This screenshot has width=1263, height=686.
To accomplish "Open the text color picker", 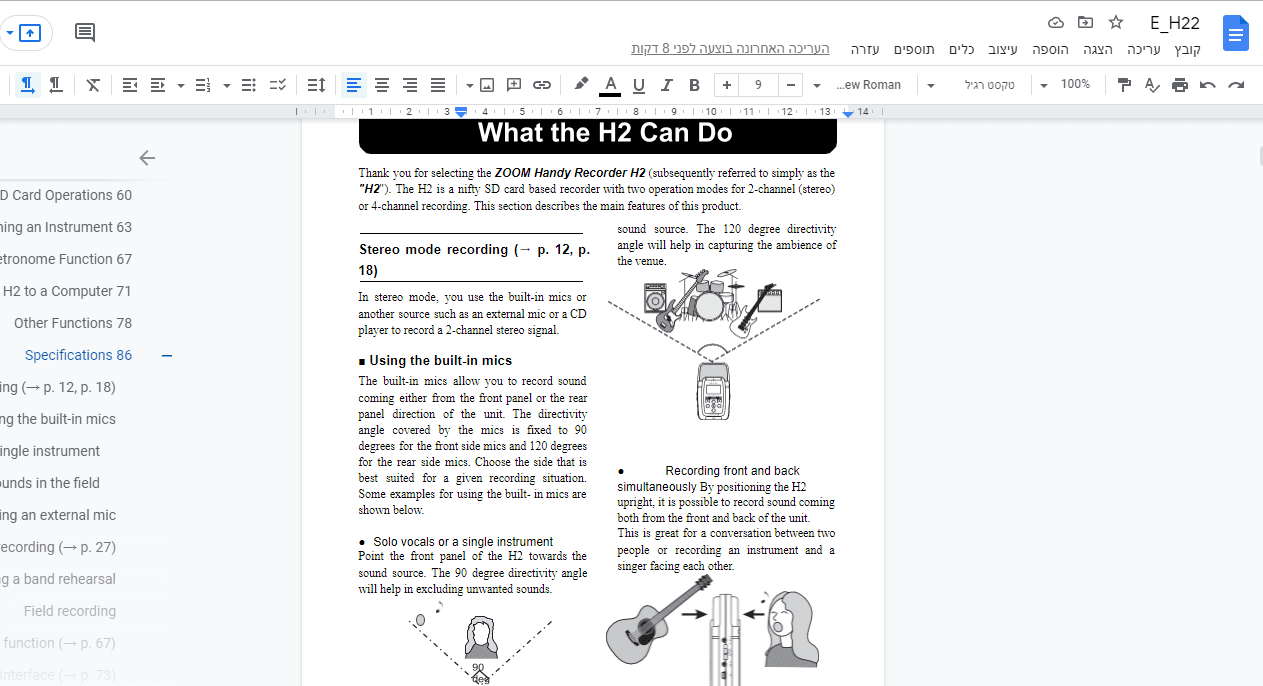I will click(x=610, y=85).
